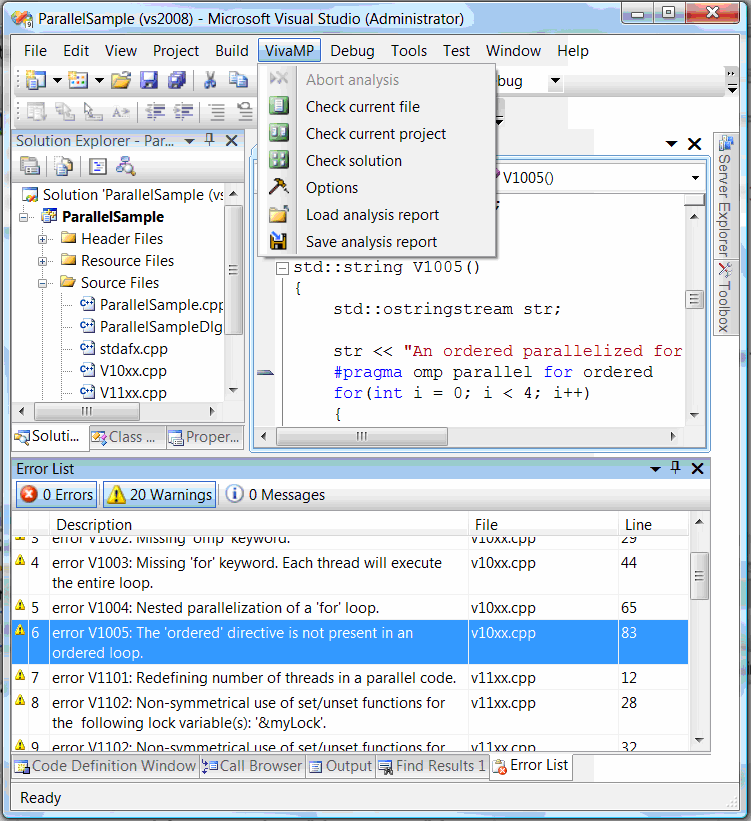Switch to the Call Browser tab
The image size is (751, 821).
pyautogui.click(x=252, y=766)
